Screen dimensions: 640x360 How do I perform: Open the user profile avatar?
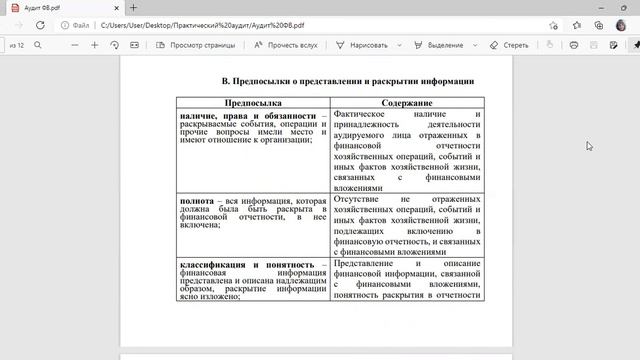tap(621, 25)
